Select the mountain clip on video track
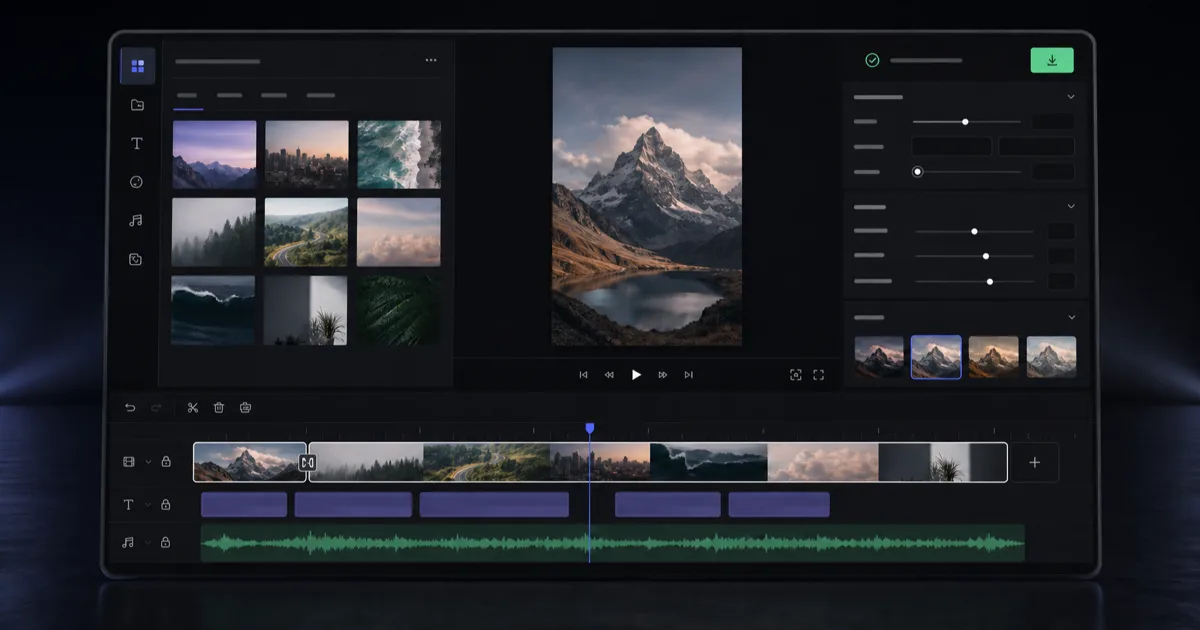1200x630 pixels. [x=250, y=462]
